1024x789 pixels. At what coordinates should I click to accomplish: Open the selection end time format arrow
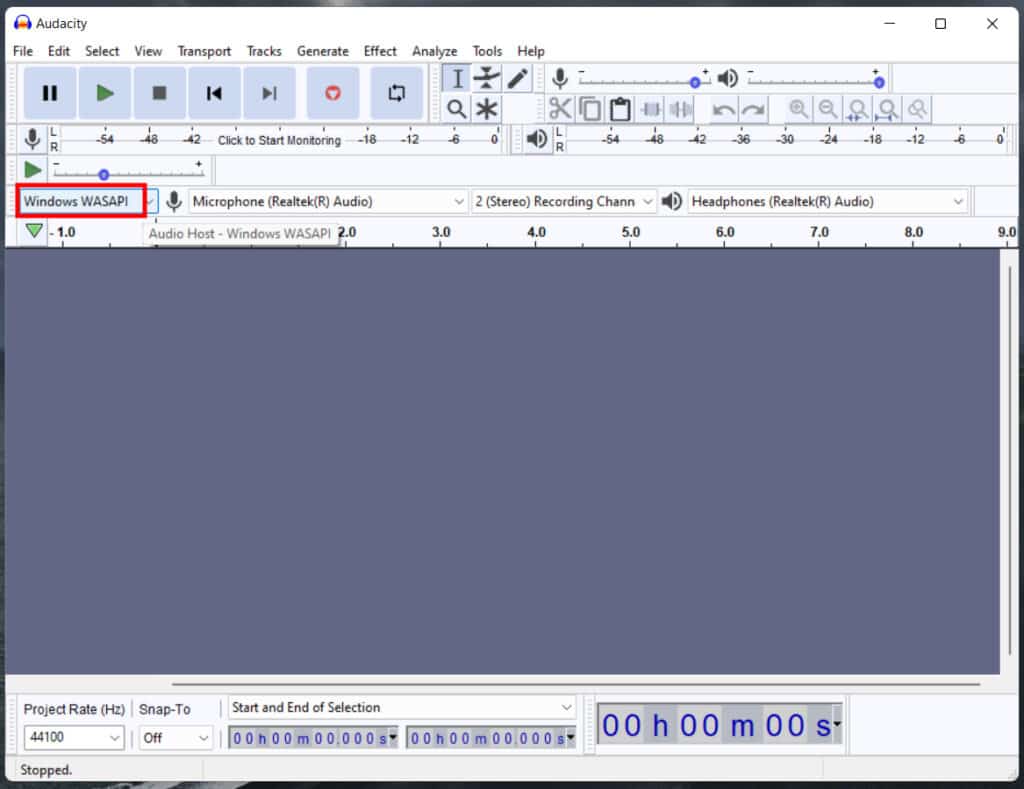[571, 738]
